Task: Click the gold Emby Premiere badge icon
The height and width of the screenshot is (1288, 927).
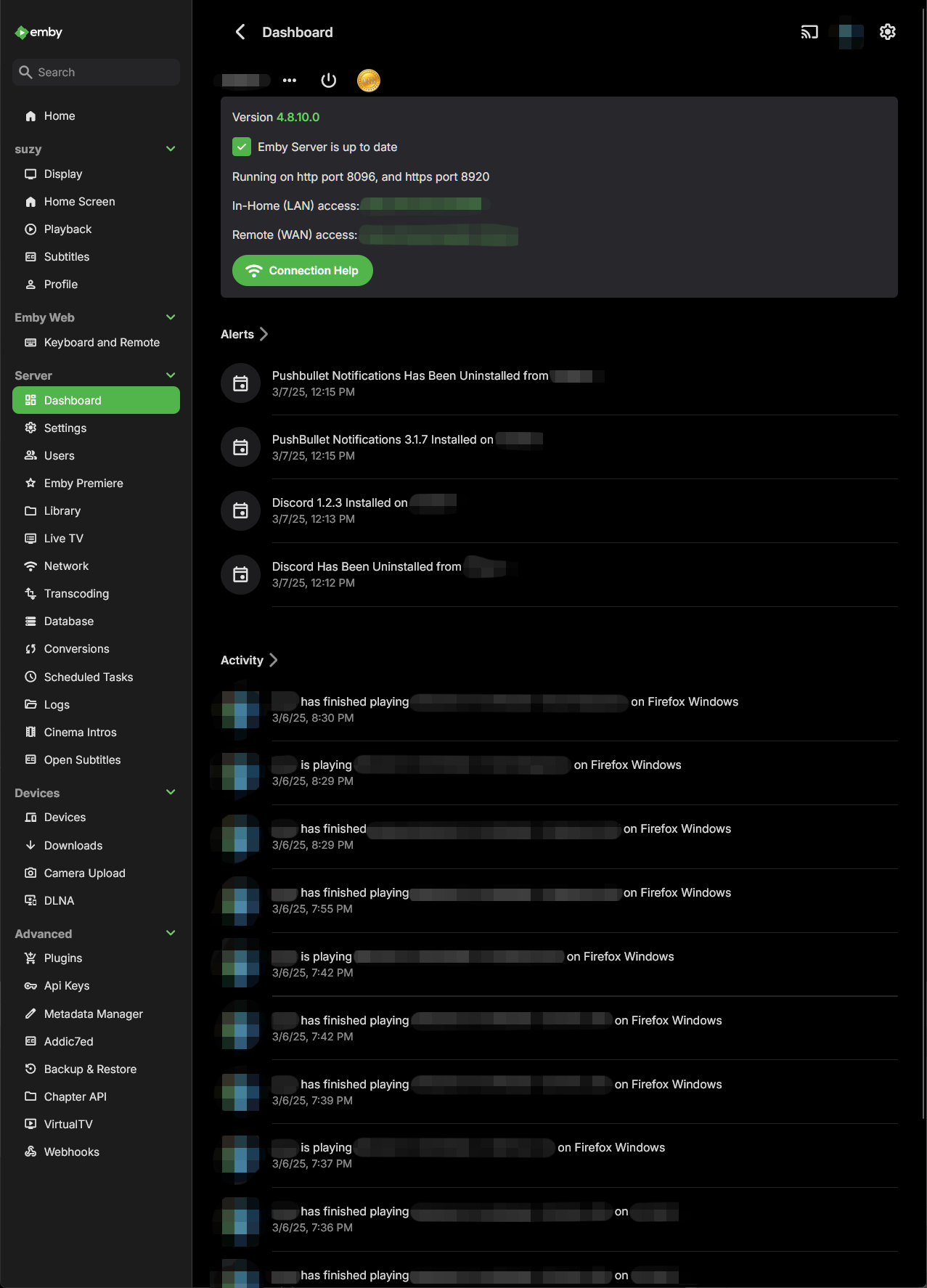Action: [369, 80]
